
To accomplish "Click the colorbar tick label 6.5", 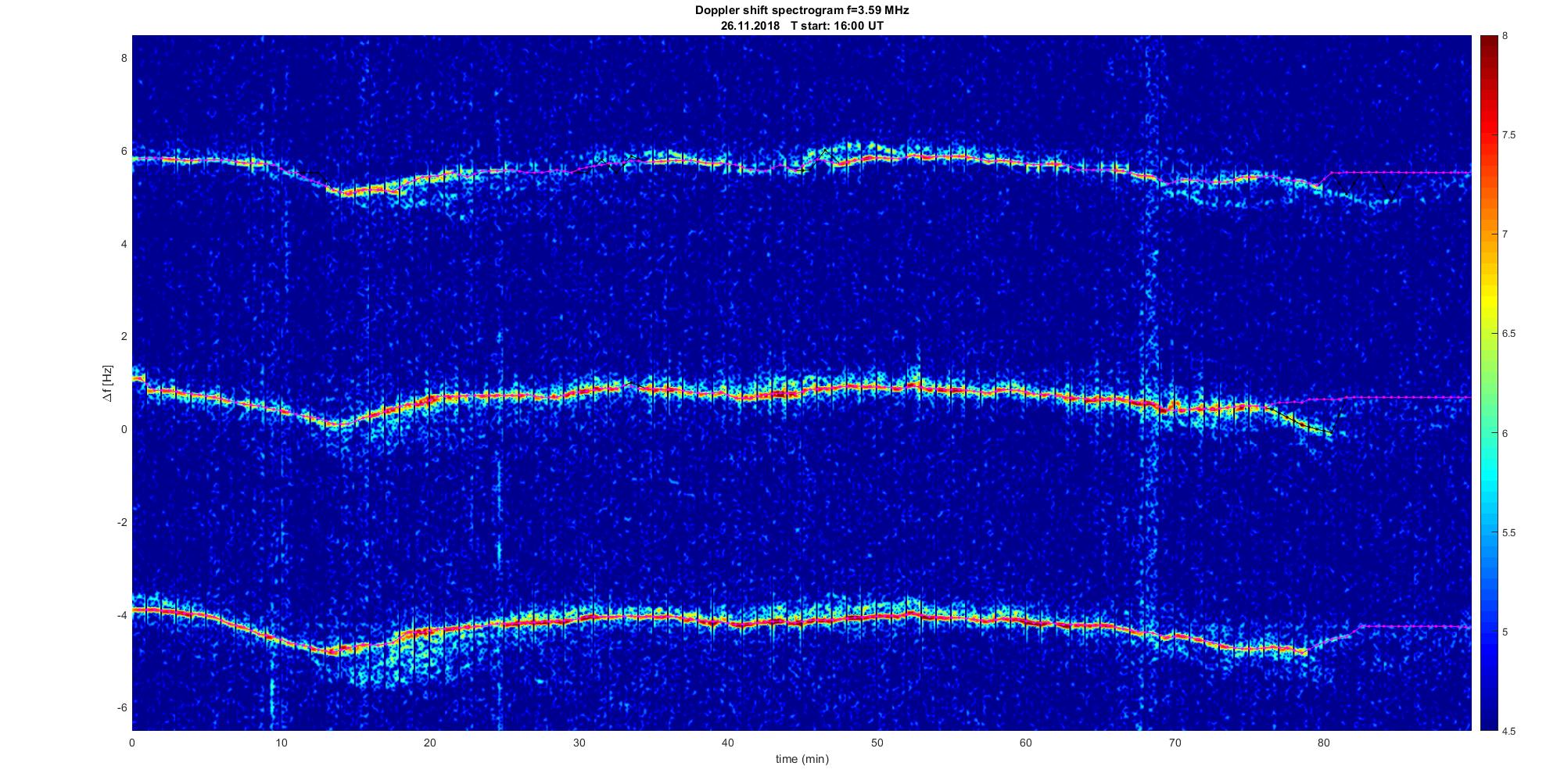I will click(1509, 334).
